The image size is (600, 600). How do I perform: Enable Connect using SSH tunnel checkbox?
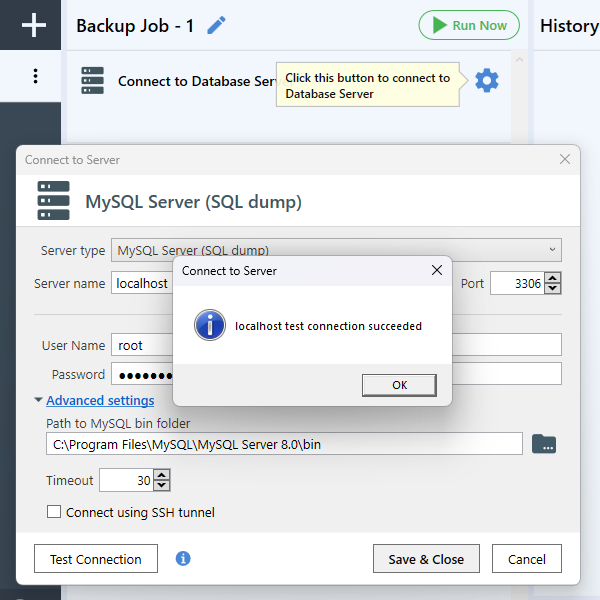click(54, 512)
